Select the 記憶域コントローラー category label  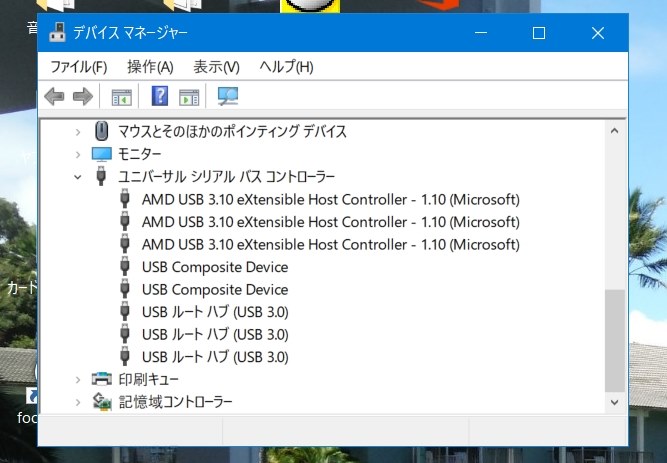point(175,402)
